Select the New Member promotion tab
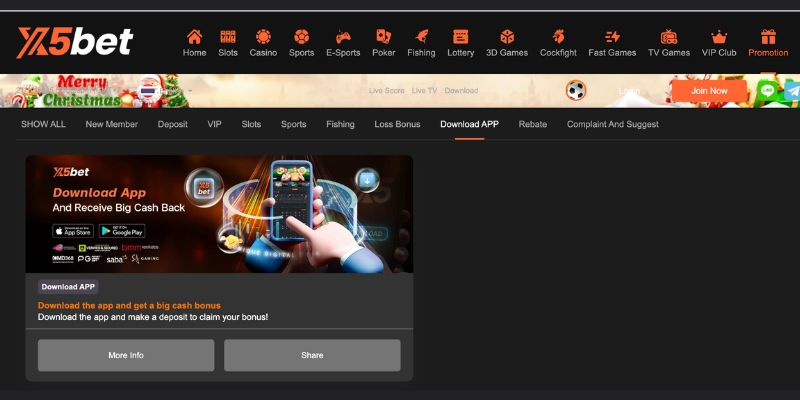 click(x=110, y=124)
